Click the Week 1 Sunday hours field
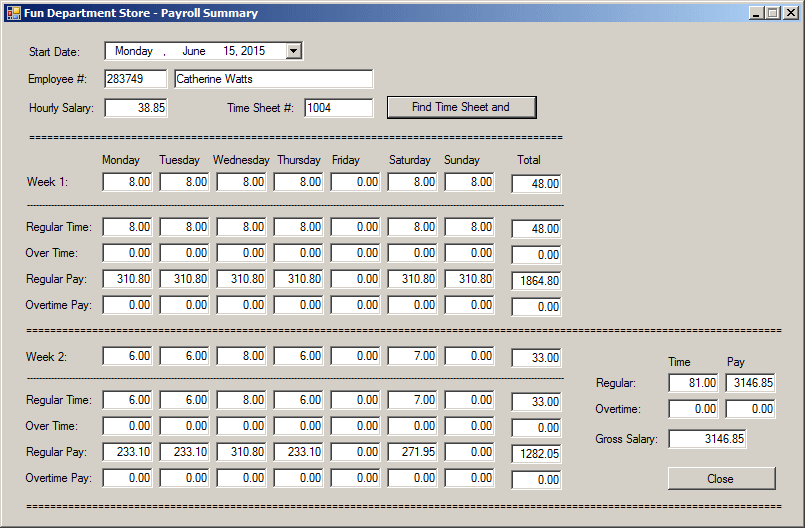This screenshot has width=805, height=528. click(469, 182)
